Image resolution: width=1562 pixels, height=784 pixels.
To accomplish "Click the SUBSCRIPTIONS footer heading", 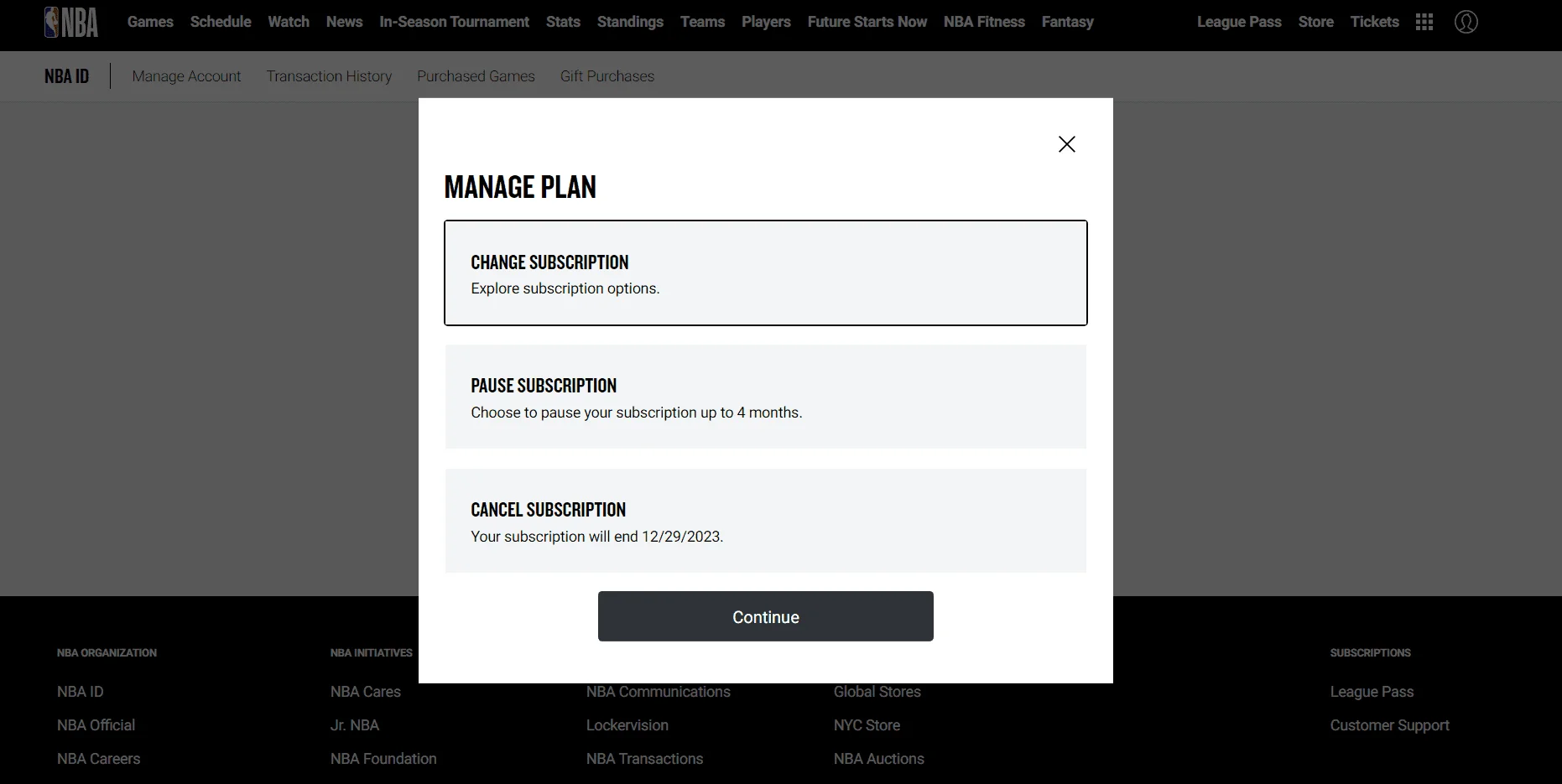I will point(1371,652).
